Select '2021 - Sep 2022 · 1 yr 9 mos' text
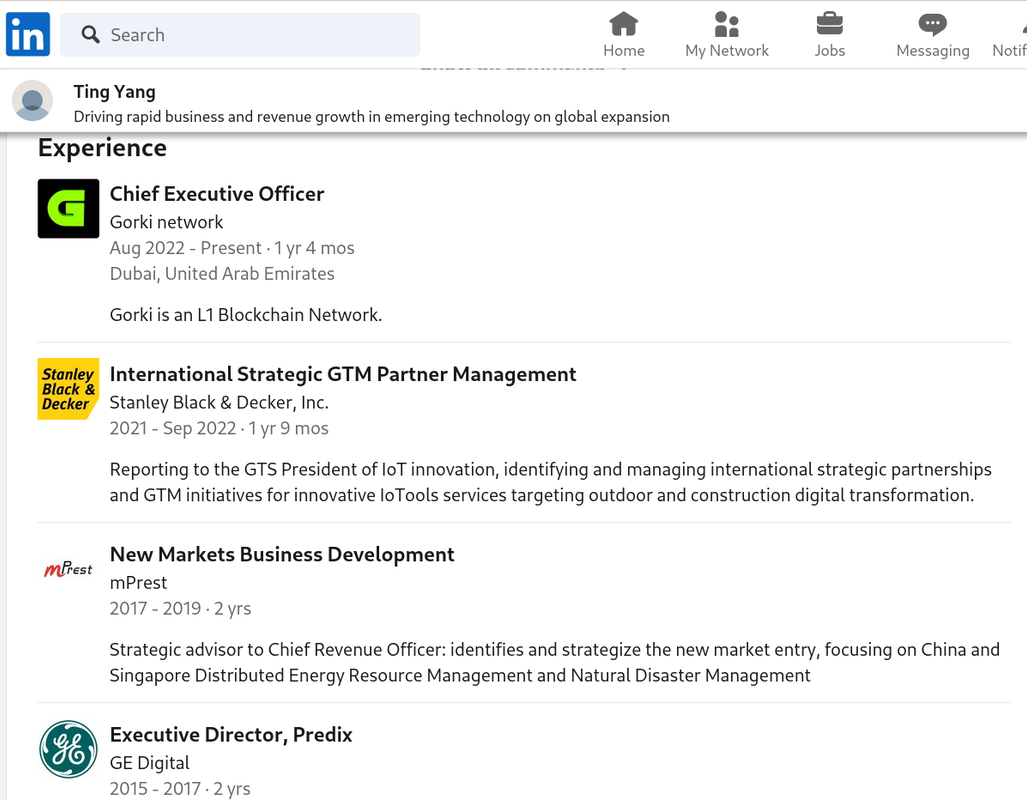 219,429
